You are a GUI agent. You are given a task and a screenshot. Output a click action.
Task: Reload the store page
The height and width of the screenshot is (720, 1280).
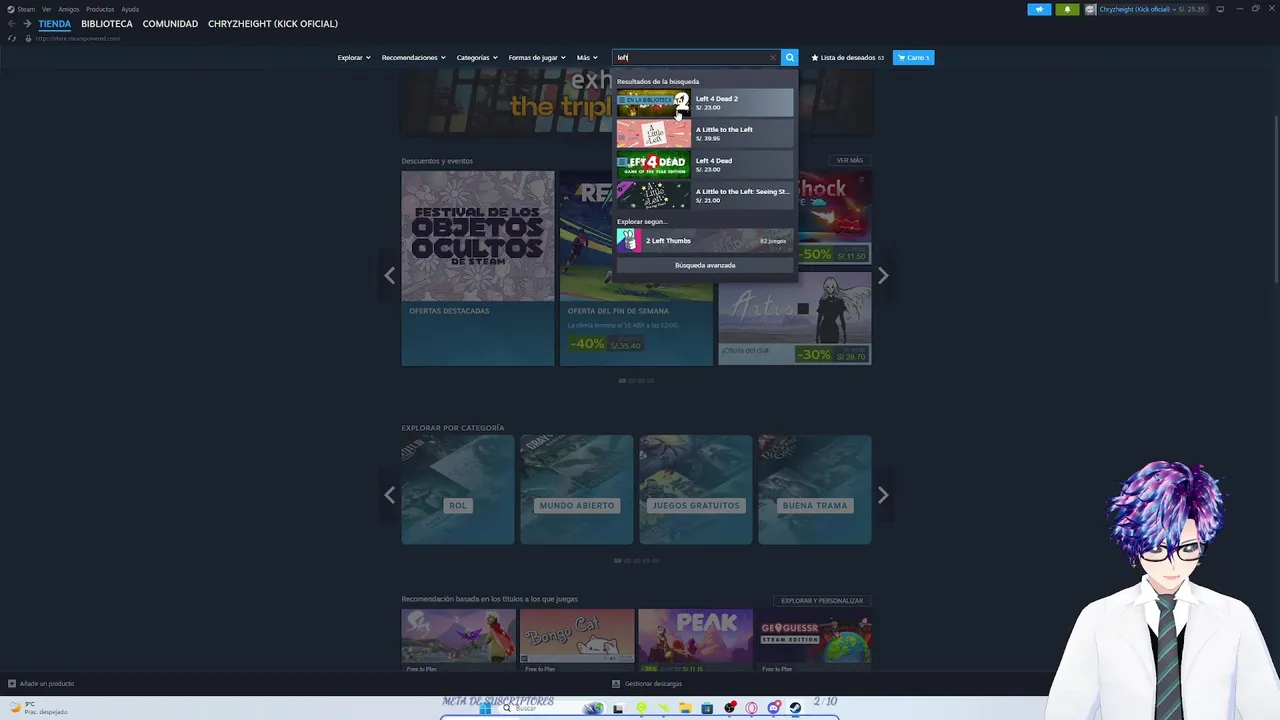coord(12,38)
